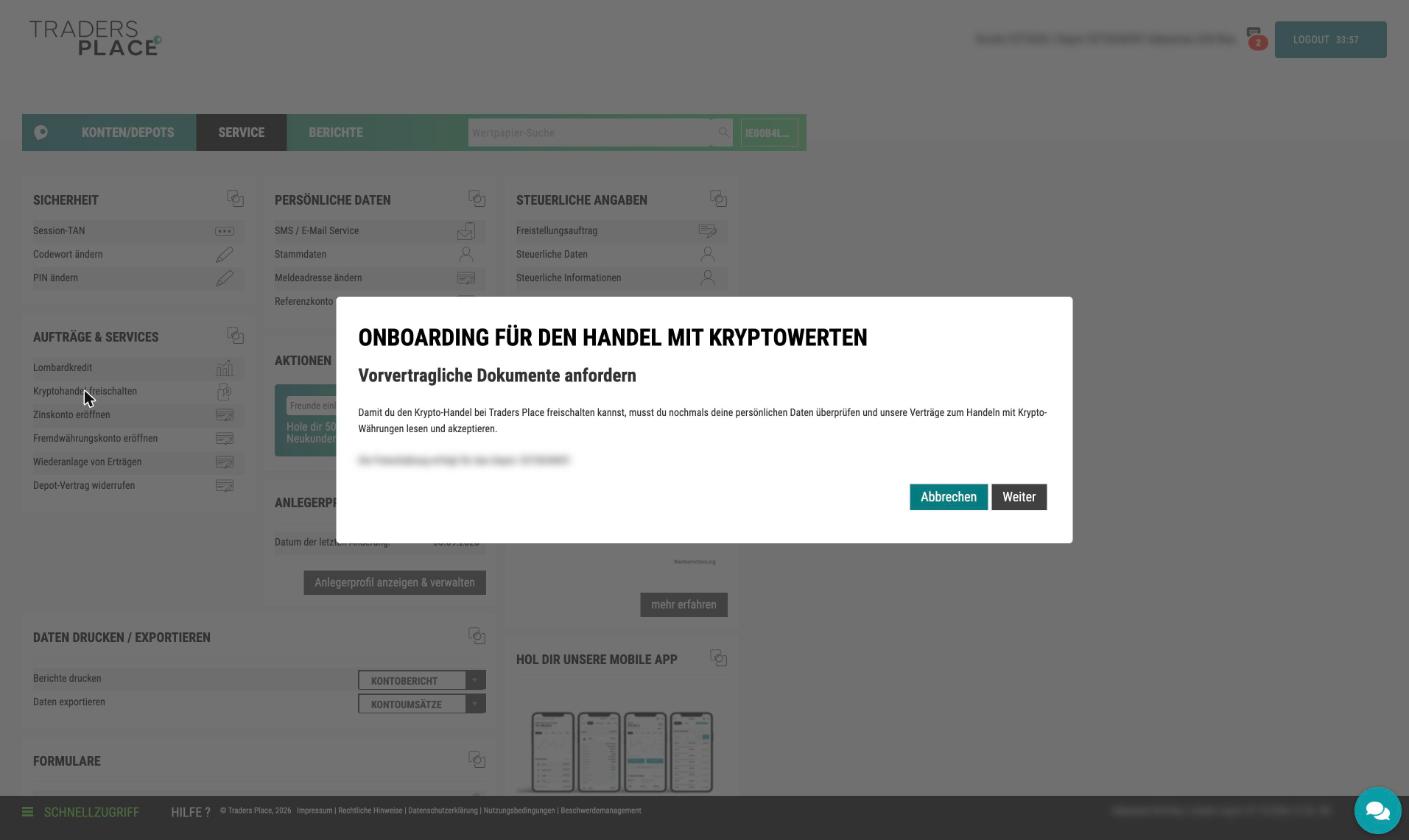Switch to the Konten/Depots tab
This screenshot has height=840, width=1409.
tap(128, 132)
